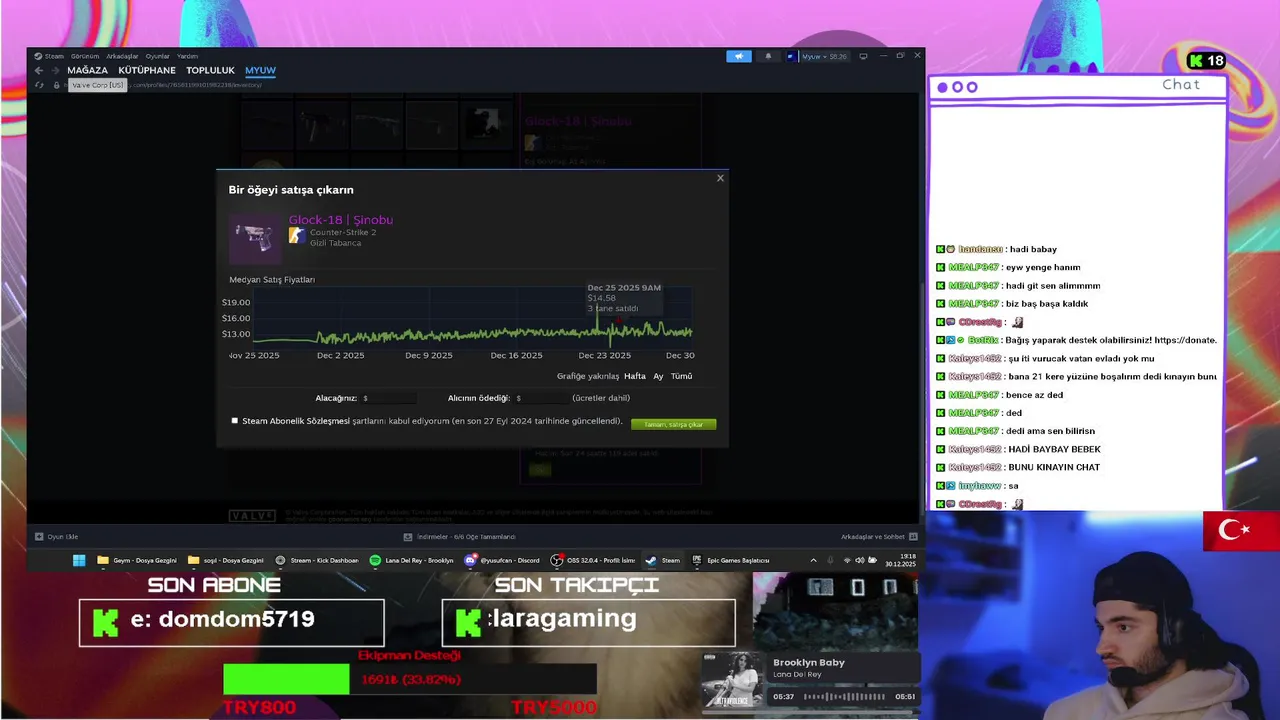
Task: Click Brooklyn Baby song title
Action: click(x=809, y=662)
